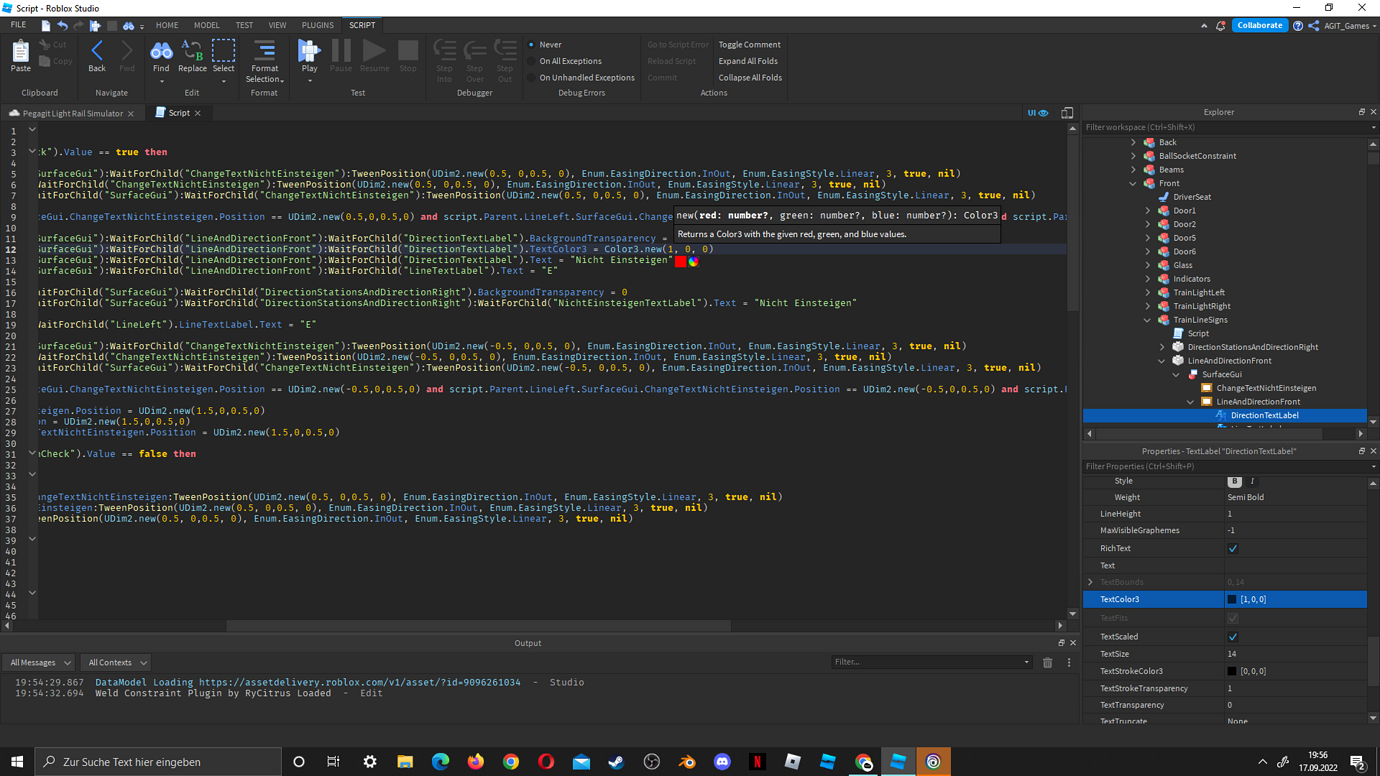The image size is (1380, 776).
Task: Click the Output filter input field
Action: coord(930,662)
